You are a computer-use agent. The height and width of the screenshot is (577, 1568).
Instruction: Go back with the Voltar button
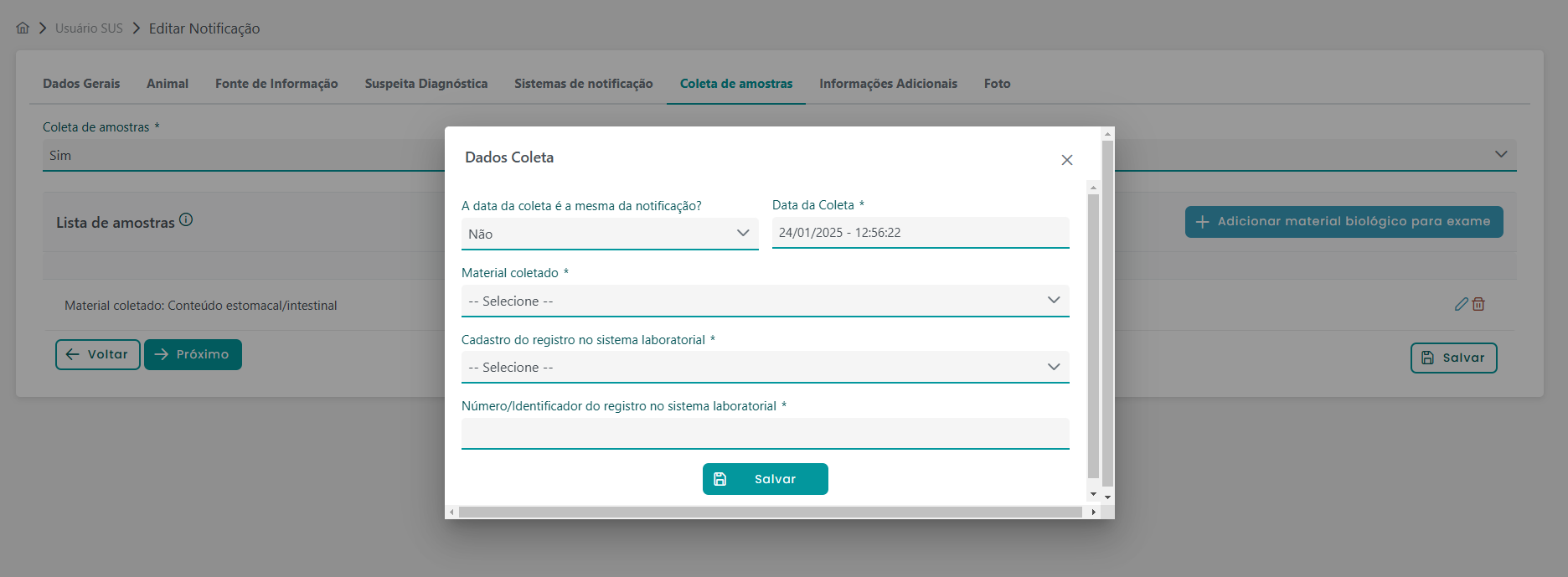click(97, 354)
